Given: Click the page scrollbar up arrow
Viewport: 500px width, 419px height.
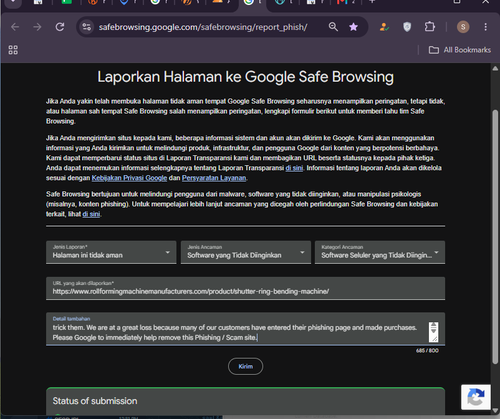Looking at the screenshot, I should click(x=495, y=68).
